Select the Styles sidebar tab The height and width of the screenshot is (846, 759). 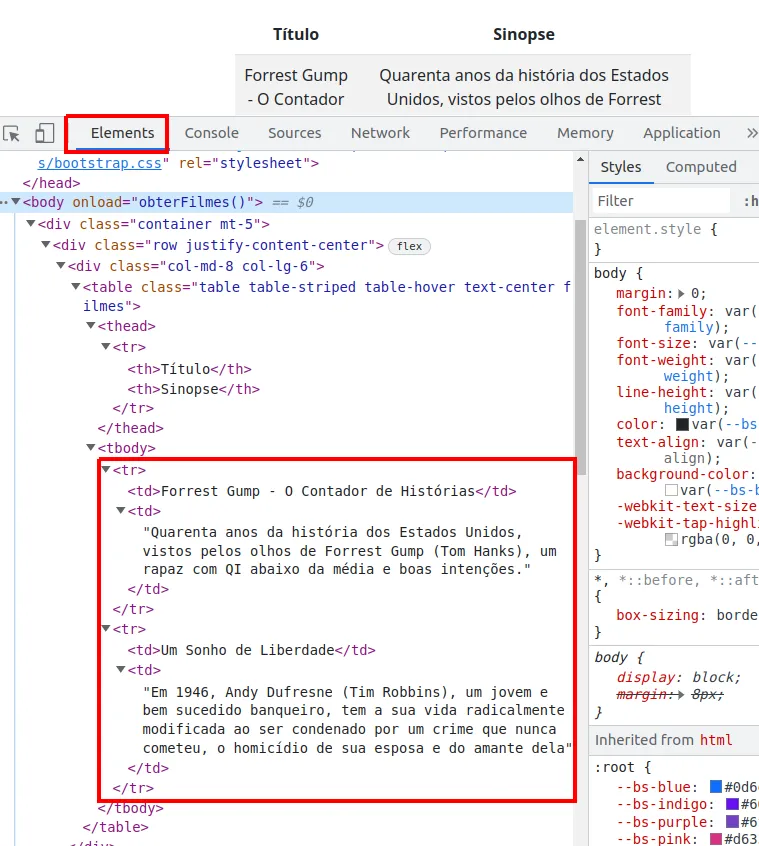point(621,167)
